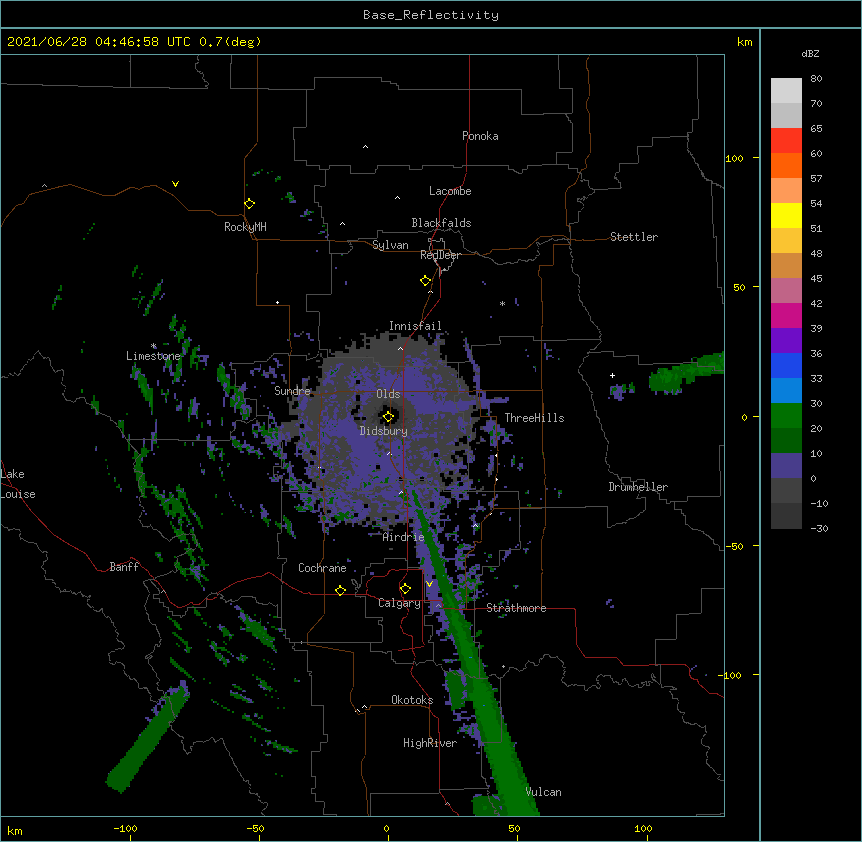Click the 0 km mark on bottom axis
Image resolution: width=862 pixels, height=842 pixels.
[x=386, y=828]
